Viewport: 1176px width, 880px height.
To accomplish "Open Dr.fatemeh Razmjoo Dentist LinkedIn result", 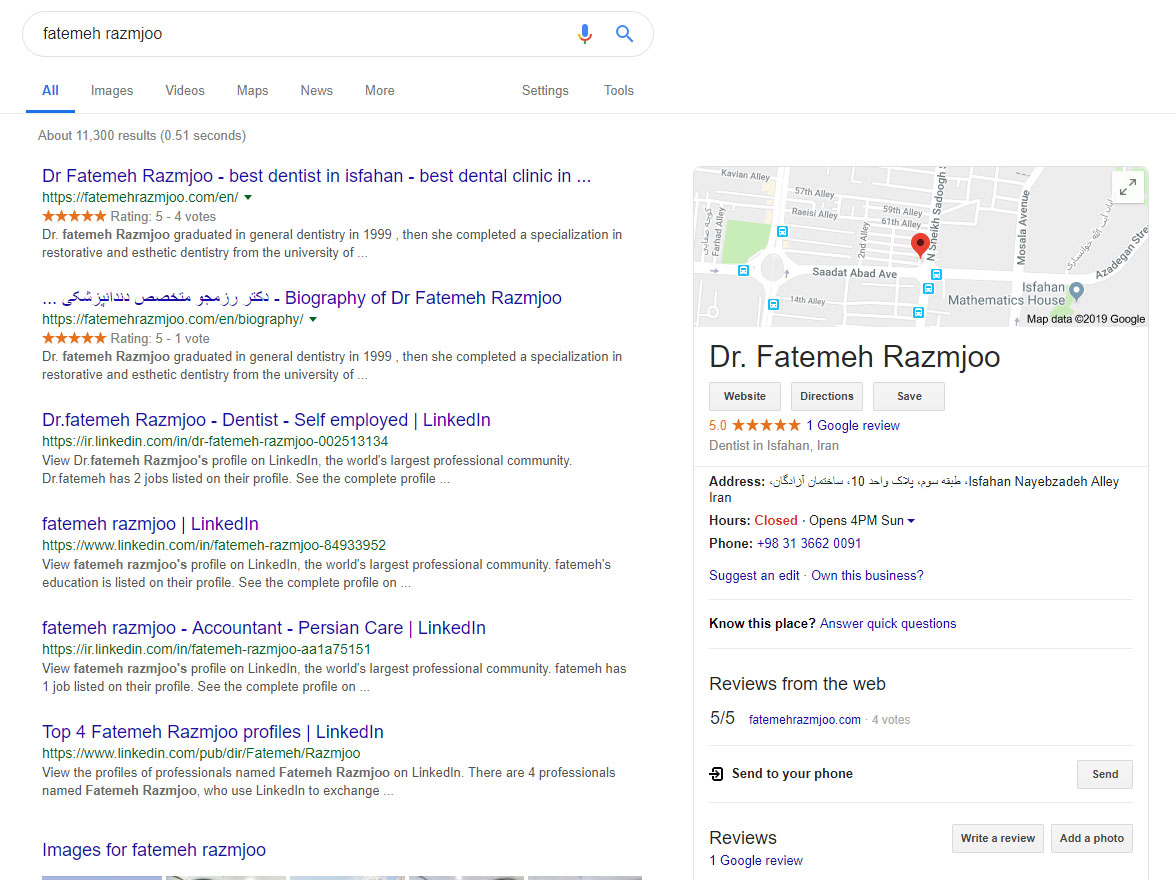I will (266, 419).
